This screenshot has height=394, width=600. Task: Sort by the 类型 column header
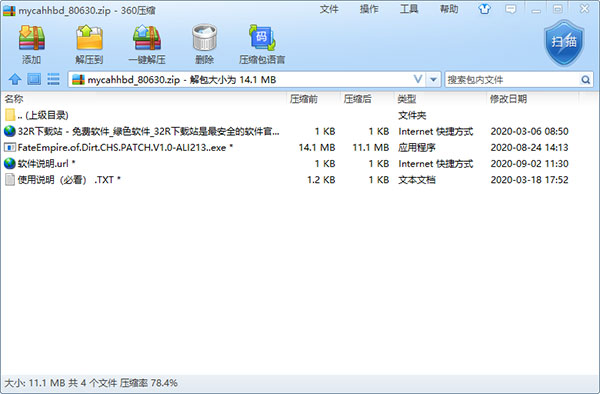407,99
